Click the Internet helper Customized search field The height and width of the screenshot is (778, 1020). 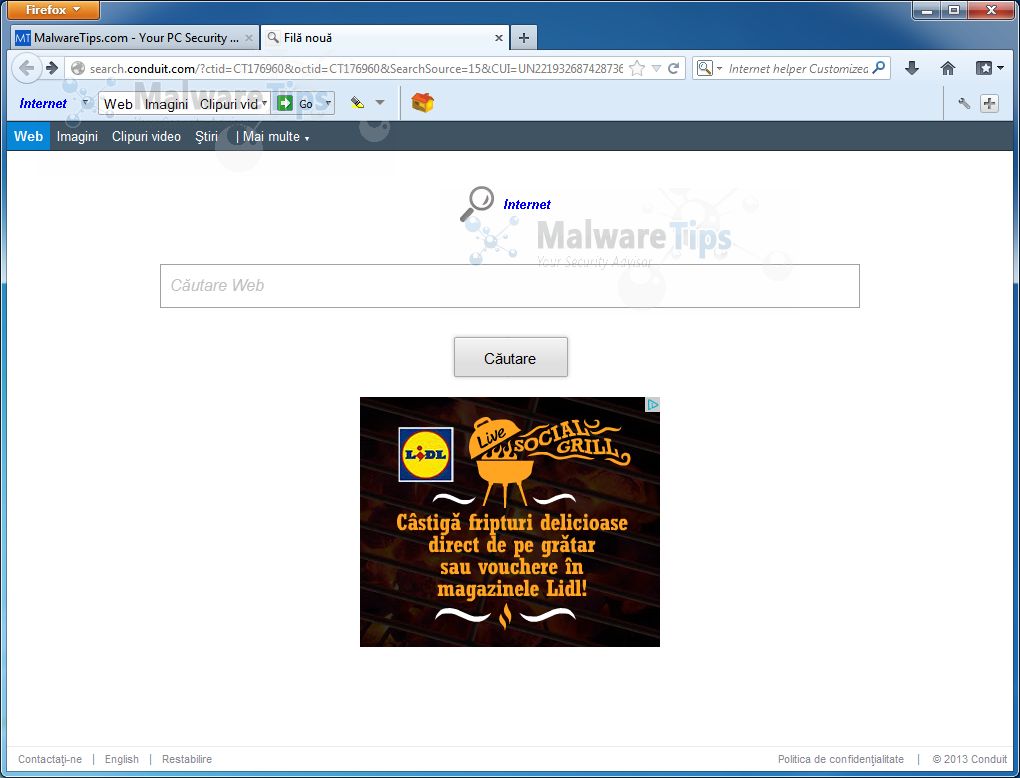pos(798,68)
